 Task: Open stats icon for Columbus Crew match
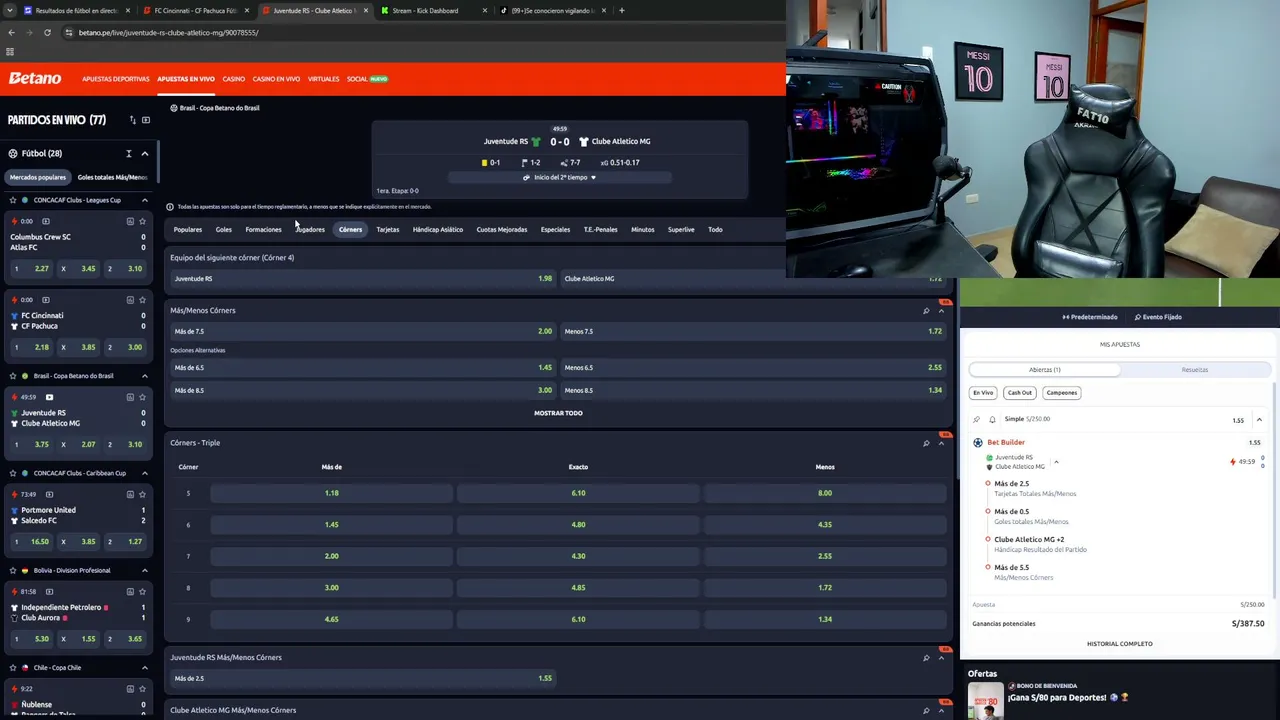tap(130, 221)
